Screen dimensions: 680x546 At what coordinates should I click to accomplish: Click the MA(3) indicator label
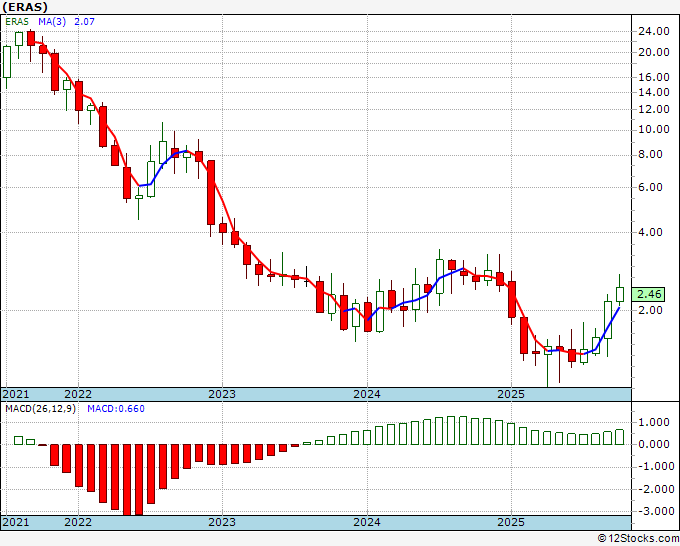click(52, 22)
